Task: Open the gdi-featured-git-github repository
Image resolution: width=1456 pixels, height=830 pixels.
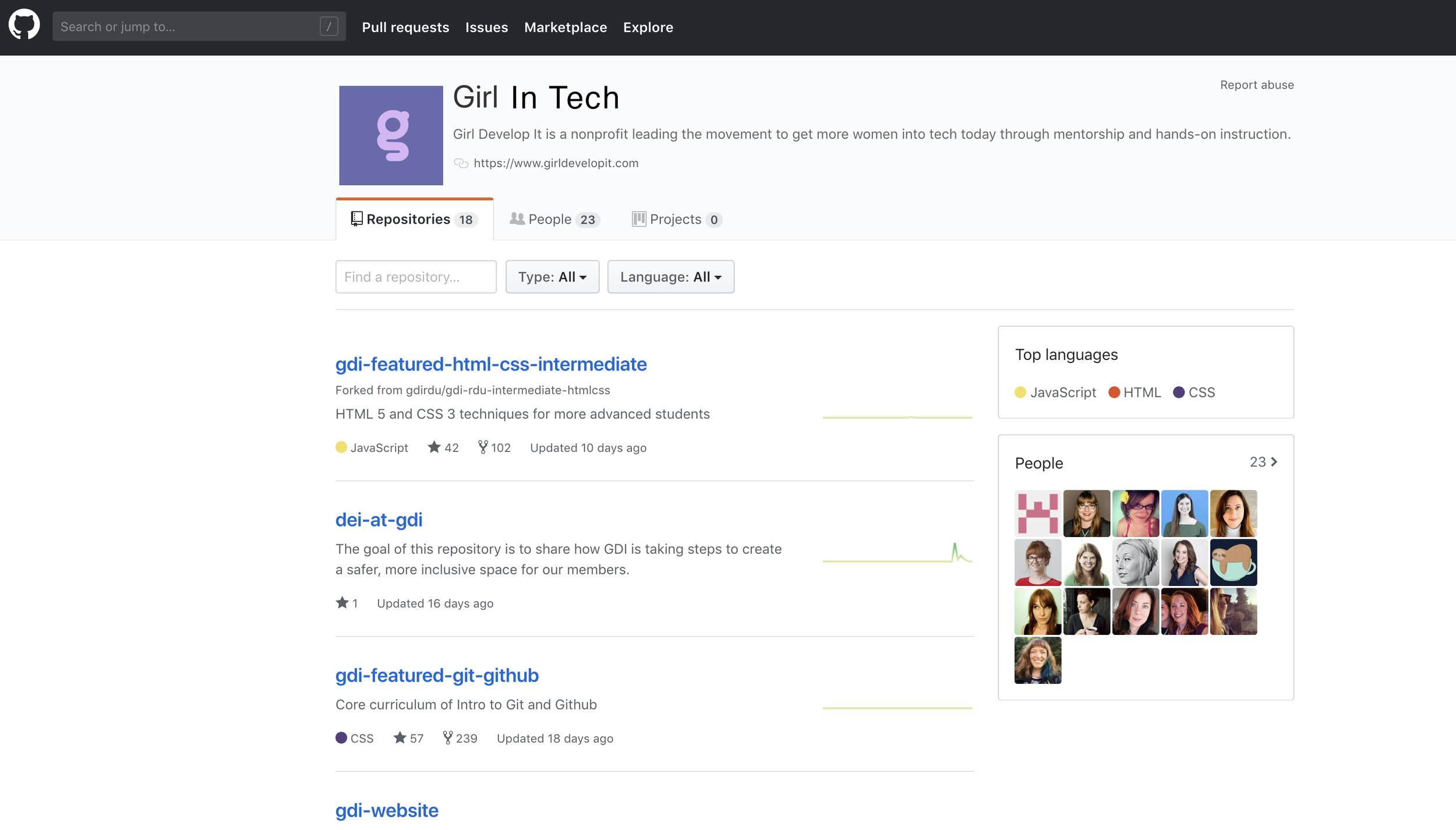Action: tap(437, 675)
